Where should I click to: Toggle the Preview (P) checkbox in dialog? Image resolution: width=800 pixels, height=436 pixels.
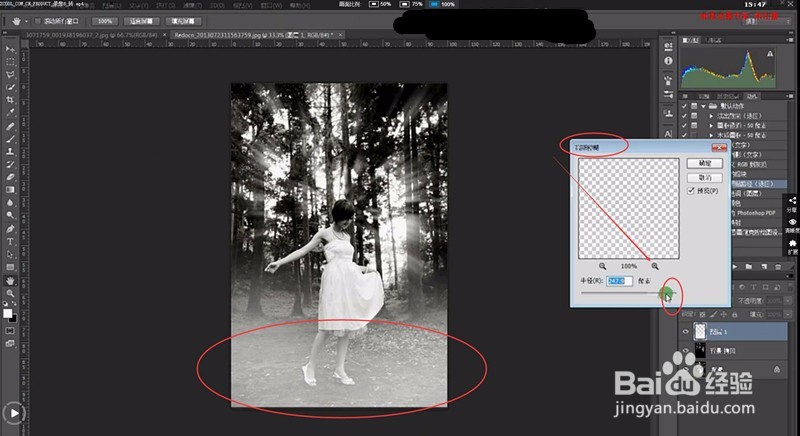click(691, 191)
